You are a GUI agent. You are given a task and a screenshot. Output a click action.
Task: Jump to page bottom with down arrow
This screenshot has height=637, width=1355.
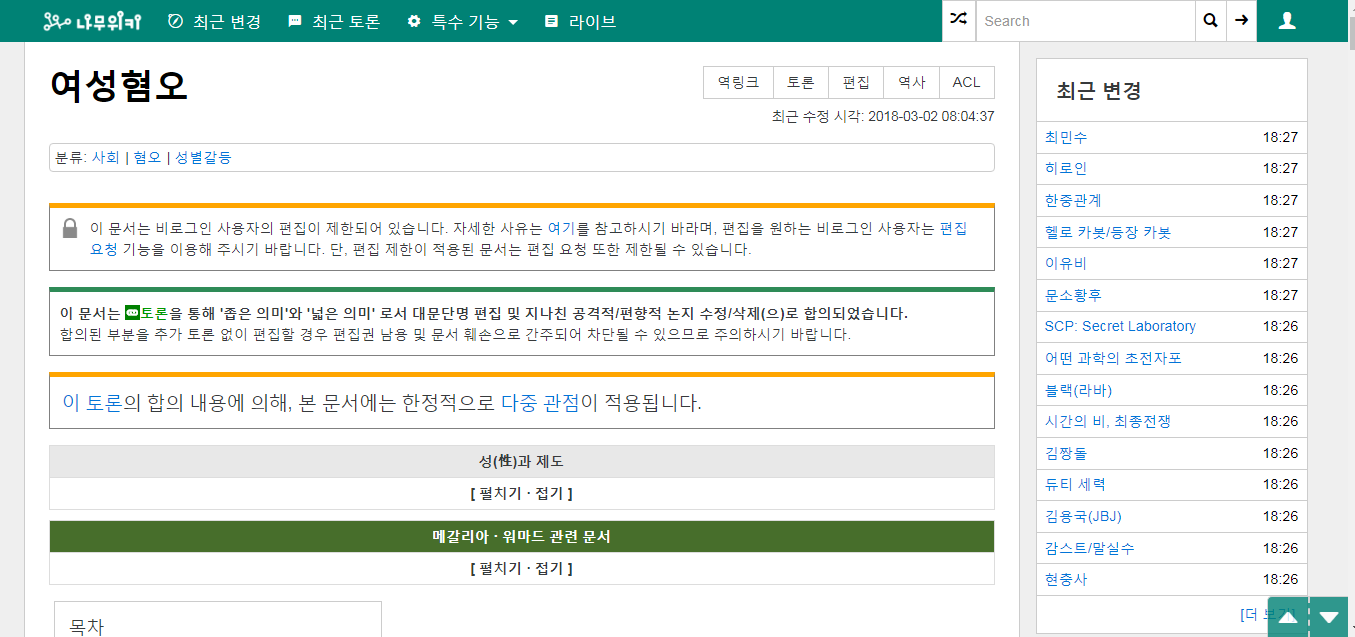(x=1329, y=617)
